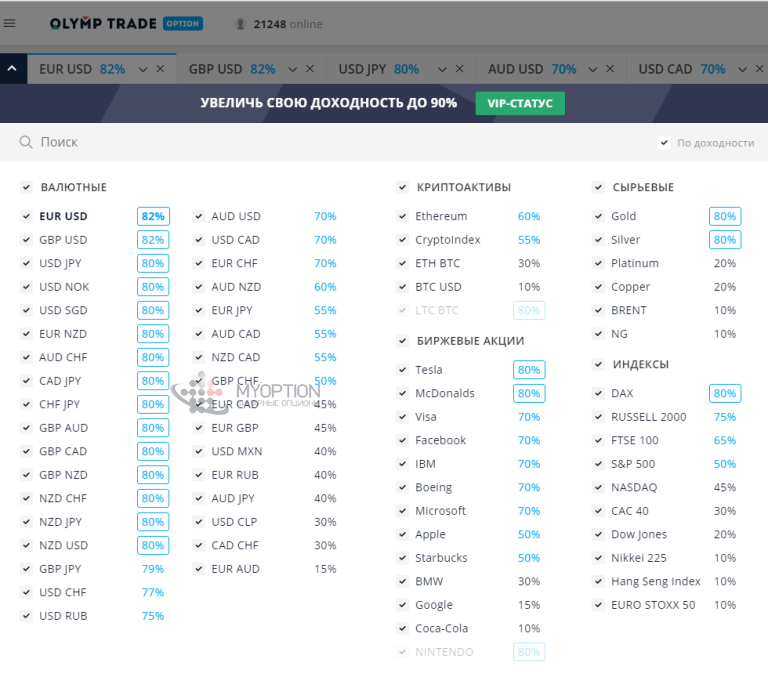Collapse the asset panel with up chevron

tap(13, 69)
